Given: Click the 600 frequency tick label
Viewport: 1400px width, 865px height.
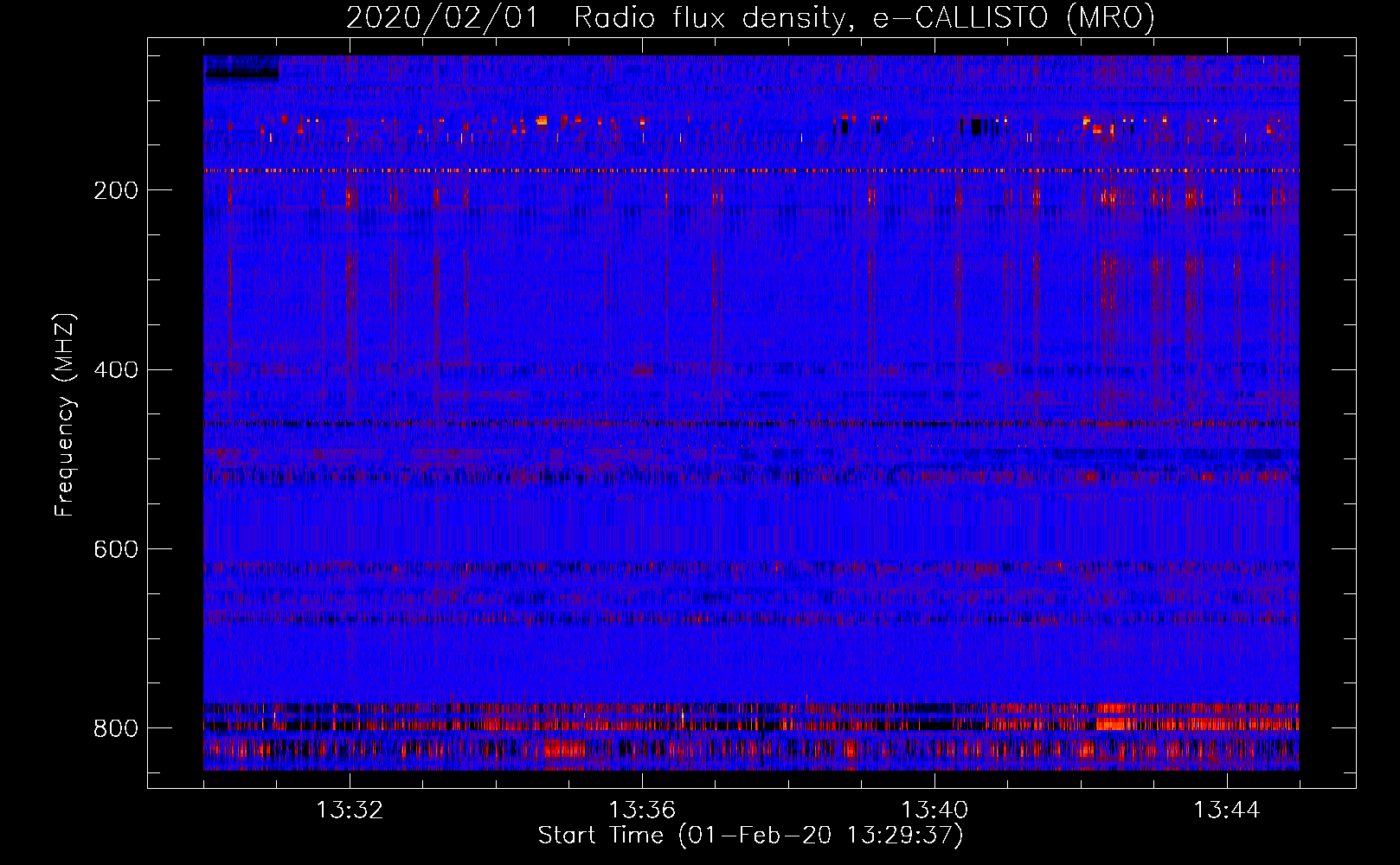Looking at the screenshot, I should (116, 549).
